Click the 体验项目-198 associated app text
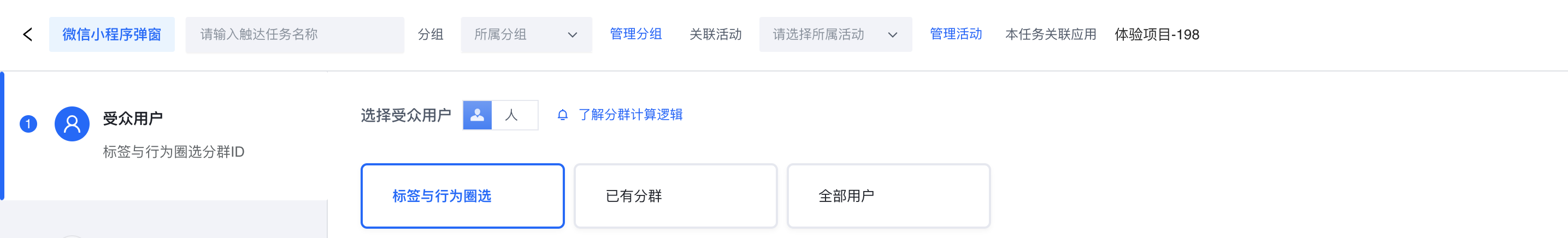1568x238 pixels. pyautogui.click(x=1157, y=35)
